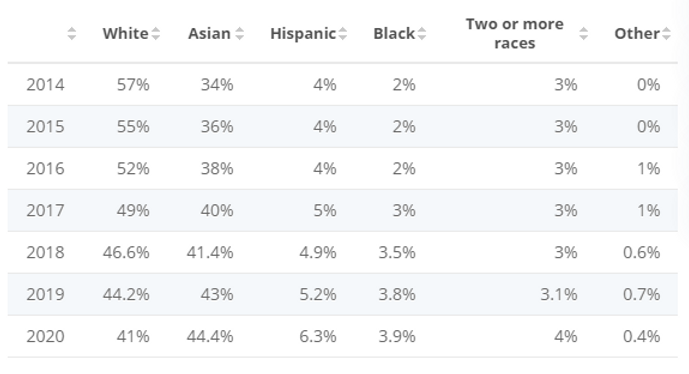Sort table by the year column arrows

pos(72,33)
